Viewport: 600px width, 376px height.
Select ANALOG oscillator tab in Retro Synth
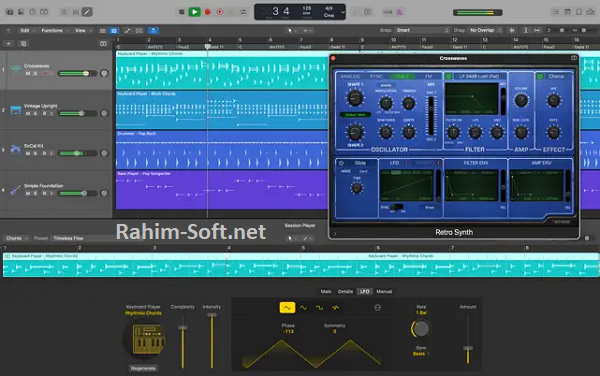click(x=351, y=77)
